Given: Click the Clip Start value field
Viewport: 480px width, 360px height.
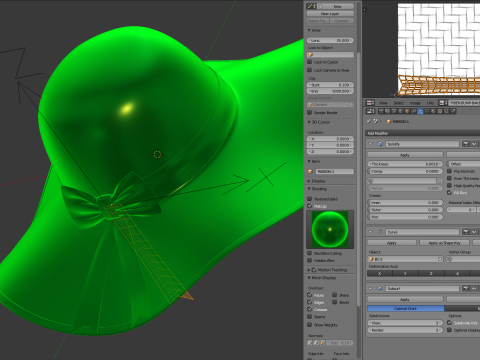Looking at the screenshot, I should point(330,85).
